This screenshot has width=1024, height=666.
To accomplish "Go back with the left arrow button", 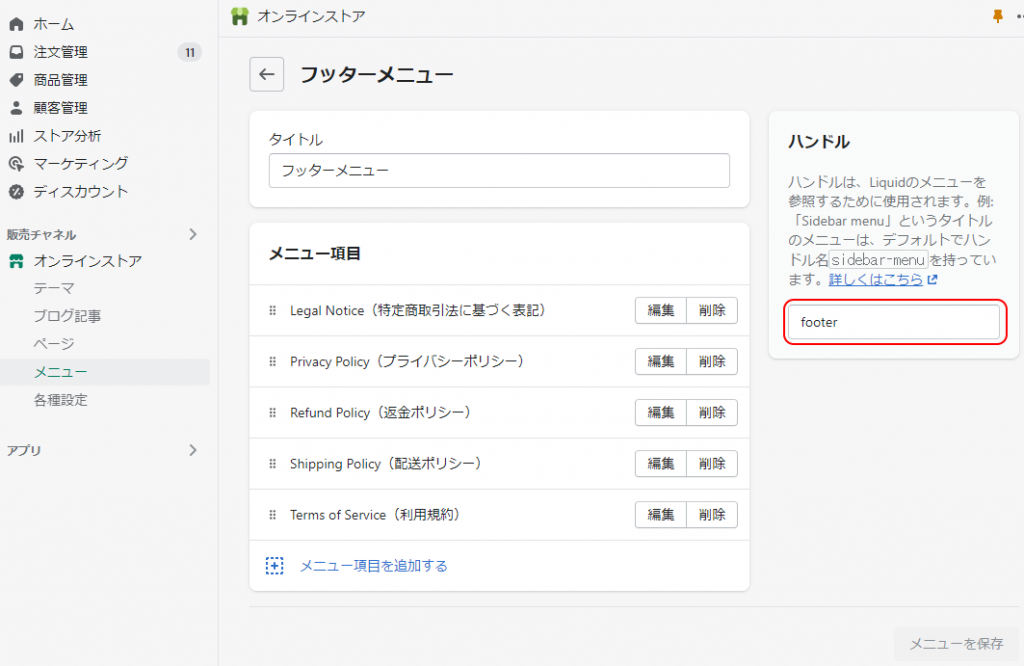I will [266, 74].
